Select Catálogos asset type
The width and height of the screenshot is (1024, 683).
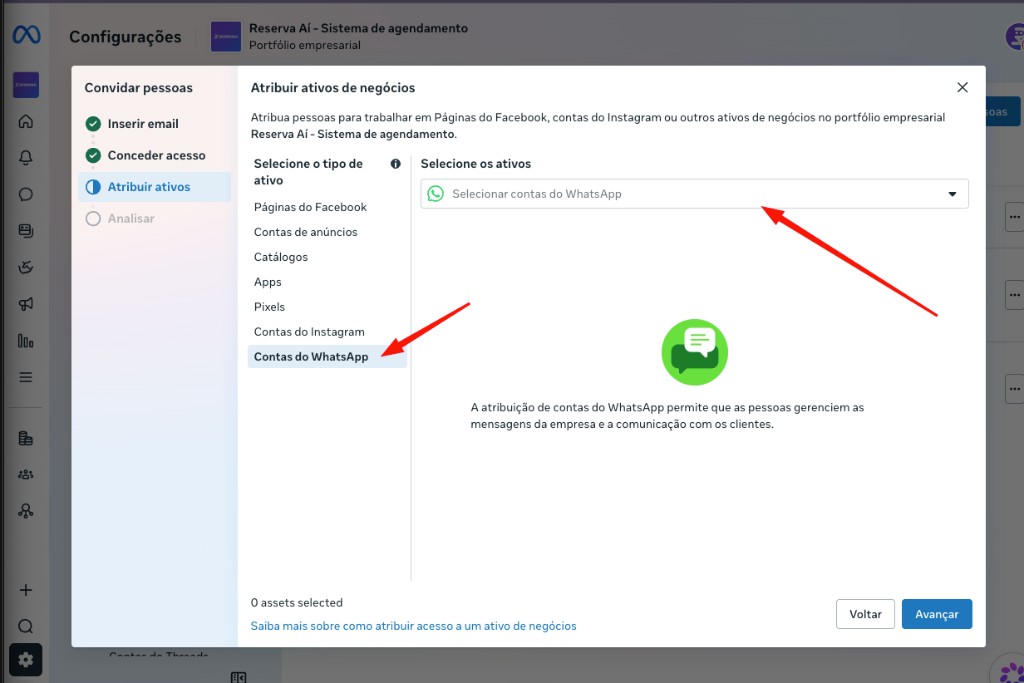click(281, 257)
